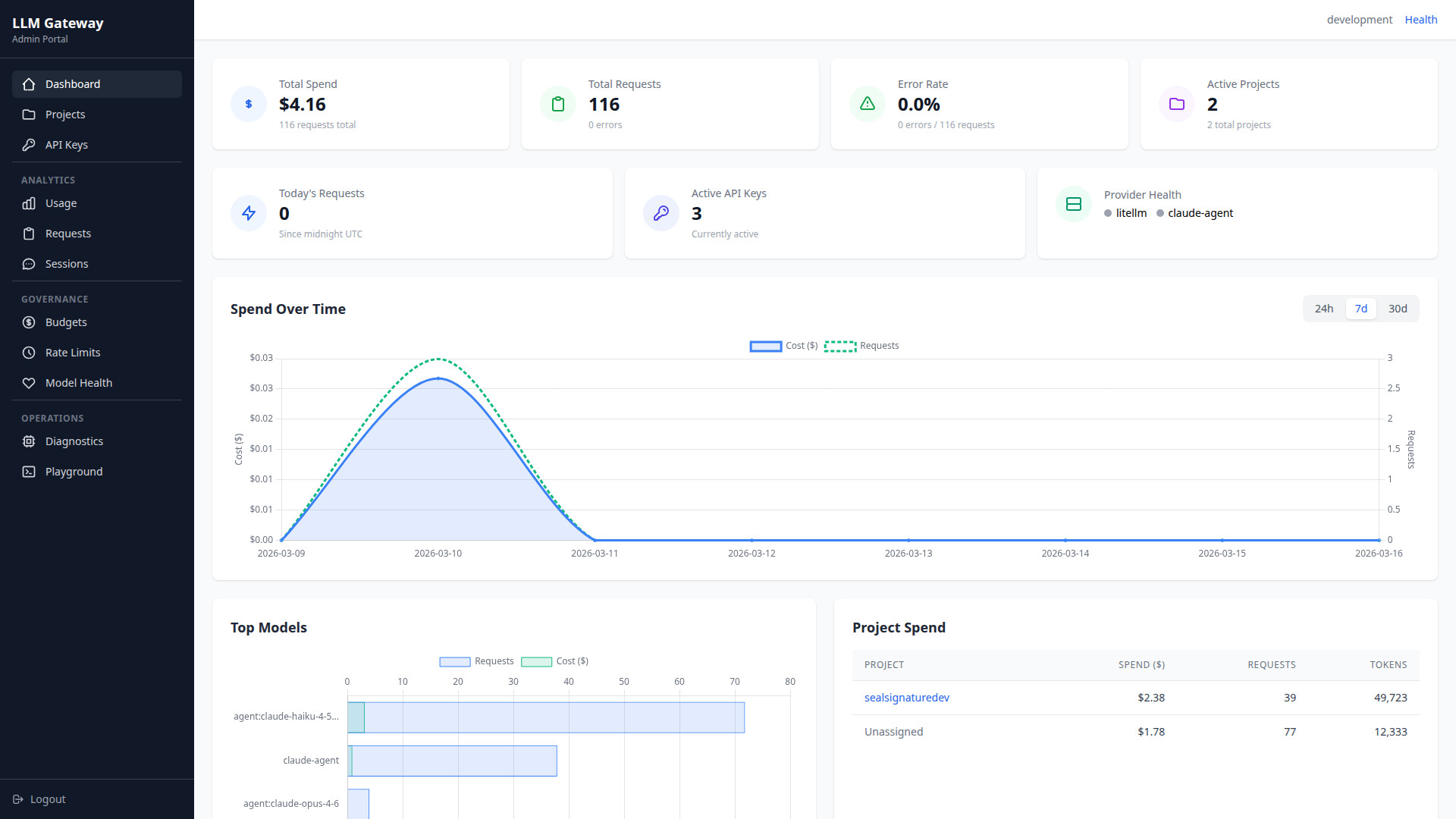1456x819 pixels.
Task: Select the API Keys key icon
Action: point(29,144)
